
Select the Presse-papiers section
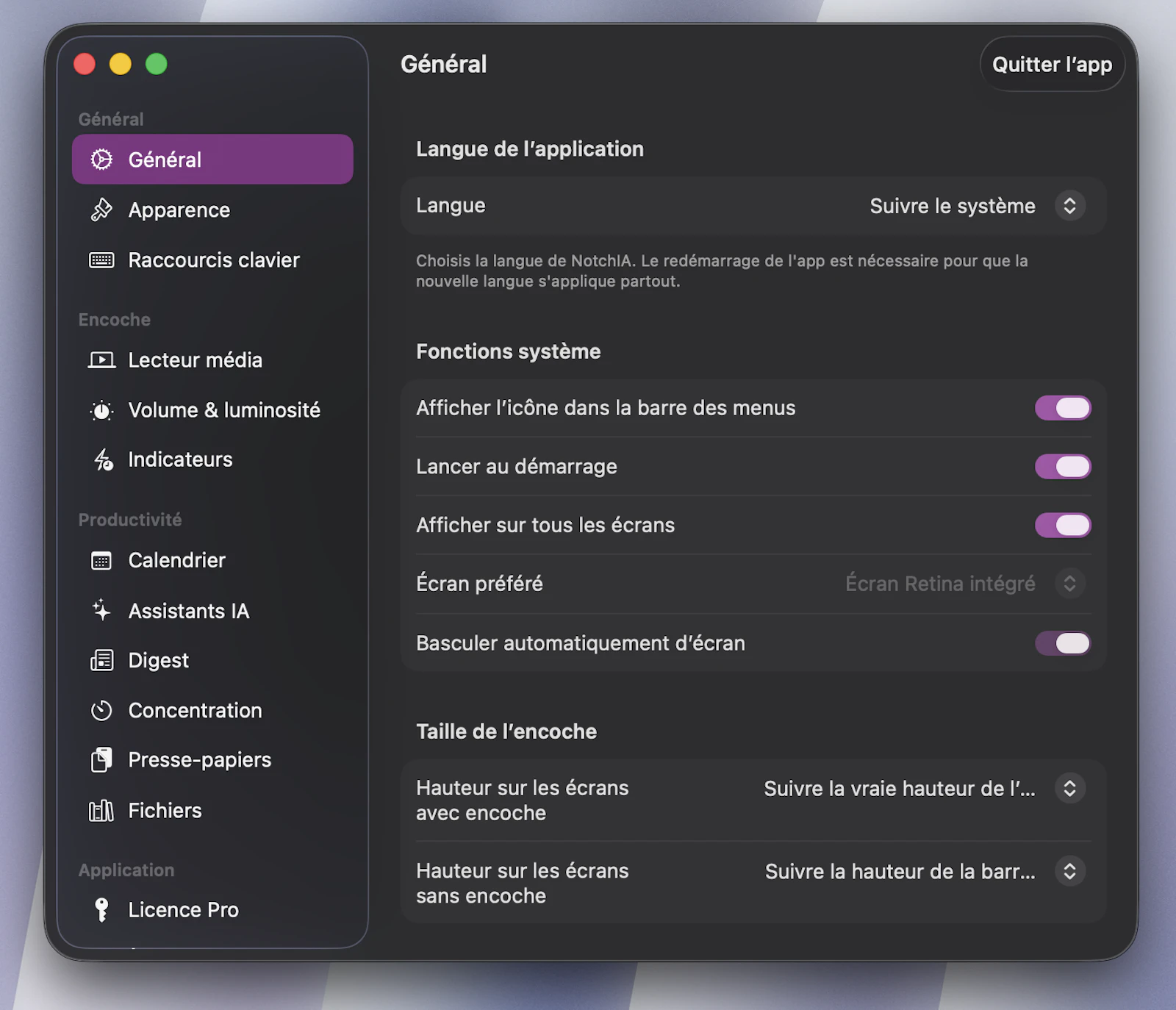click(x=212, y=760)
